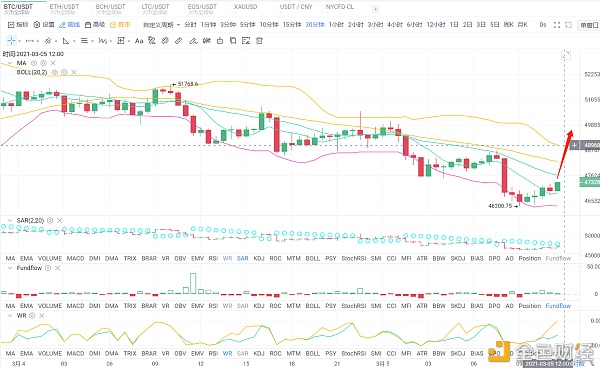Open dropdown arrow beside wave pattern tool

(111, 41)
